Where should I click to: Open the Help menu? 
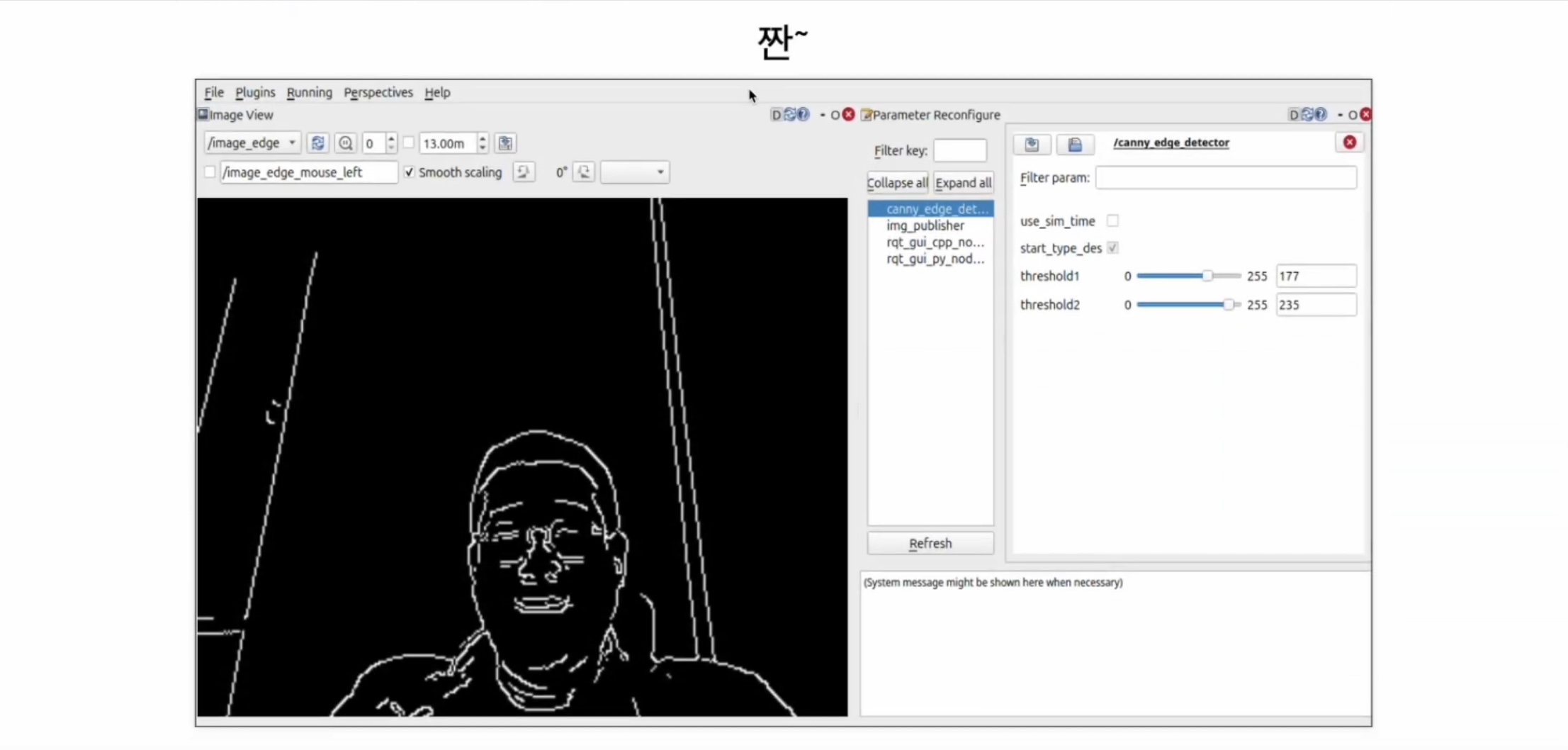click(x=438, y=92)
